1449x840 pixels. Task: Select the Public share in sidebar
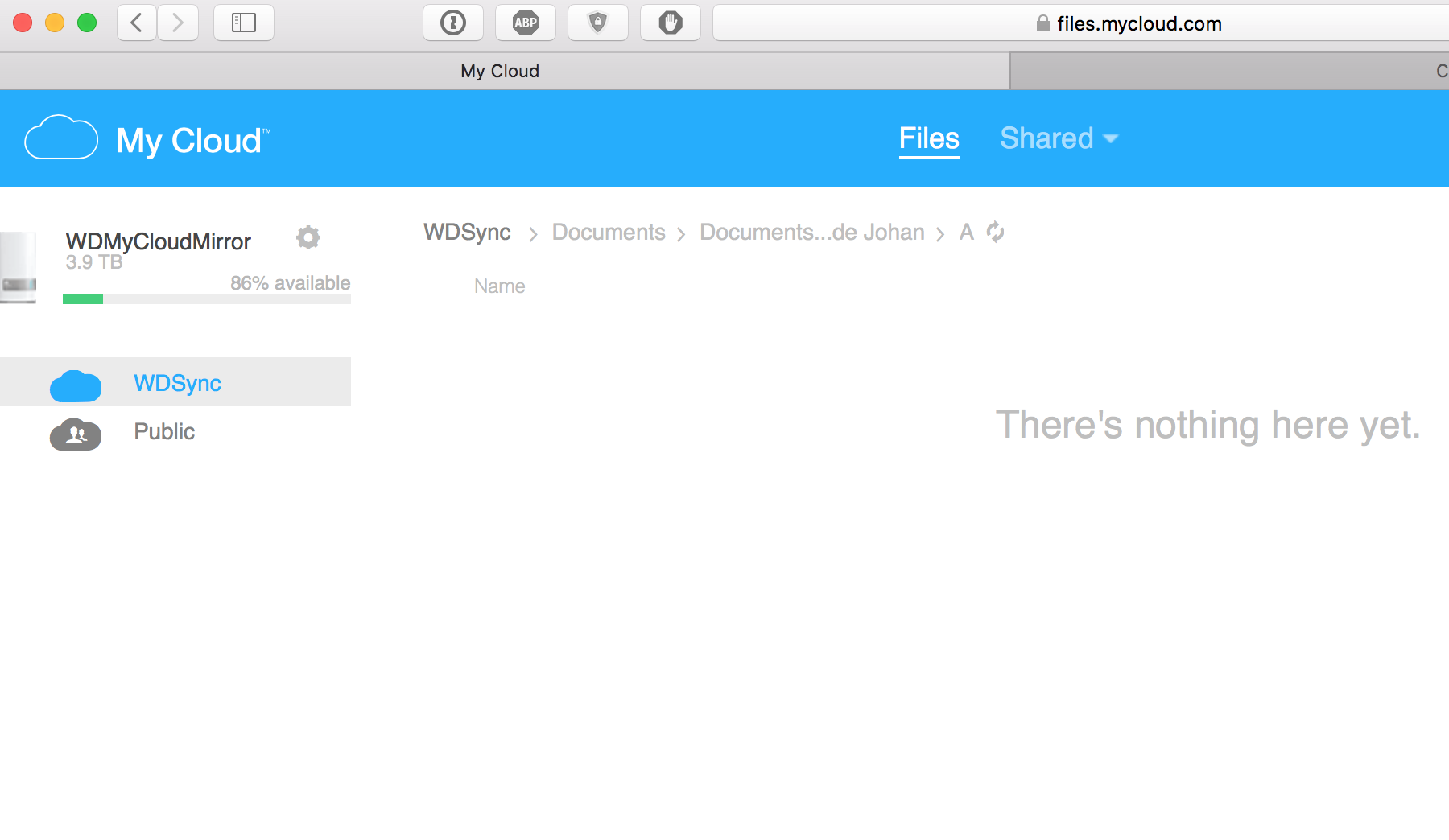(x=175, y=431)
